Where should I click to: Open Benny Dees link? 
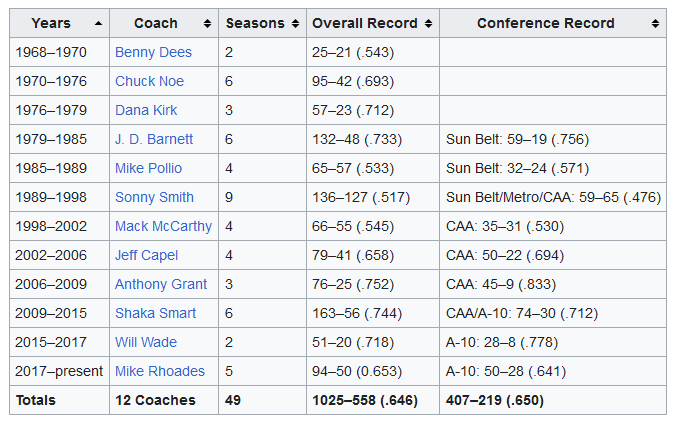click(x=153, y=52)
